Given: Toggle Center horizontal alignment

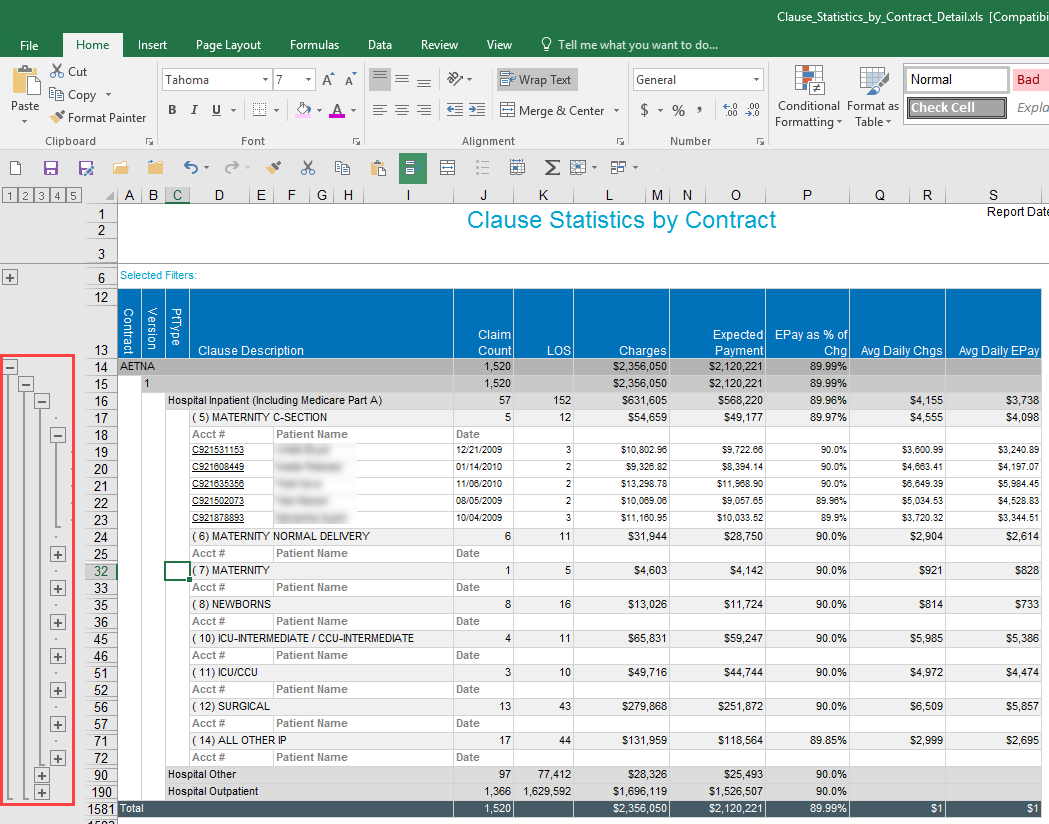Looking at the screenshot, I should tap(401, 110).
